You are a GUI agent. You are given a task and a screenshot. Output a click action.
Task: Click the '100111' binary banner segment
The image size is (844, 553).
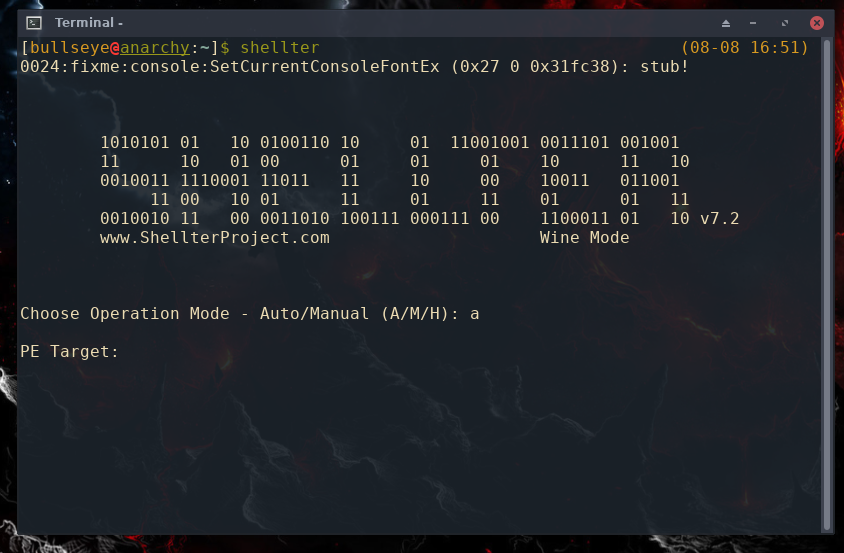point(370,219)
